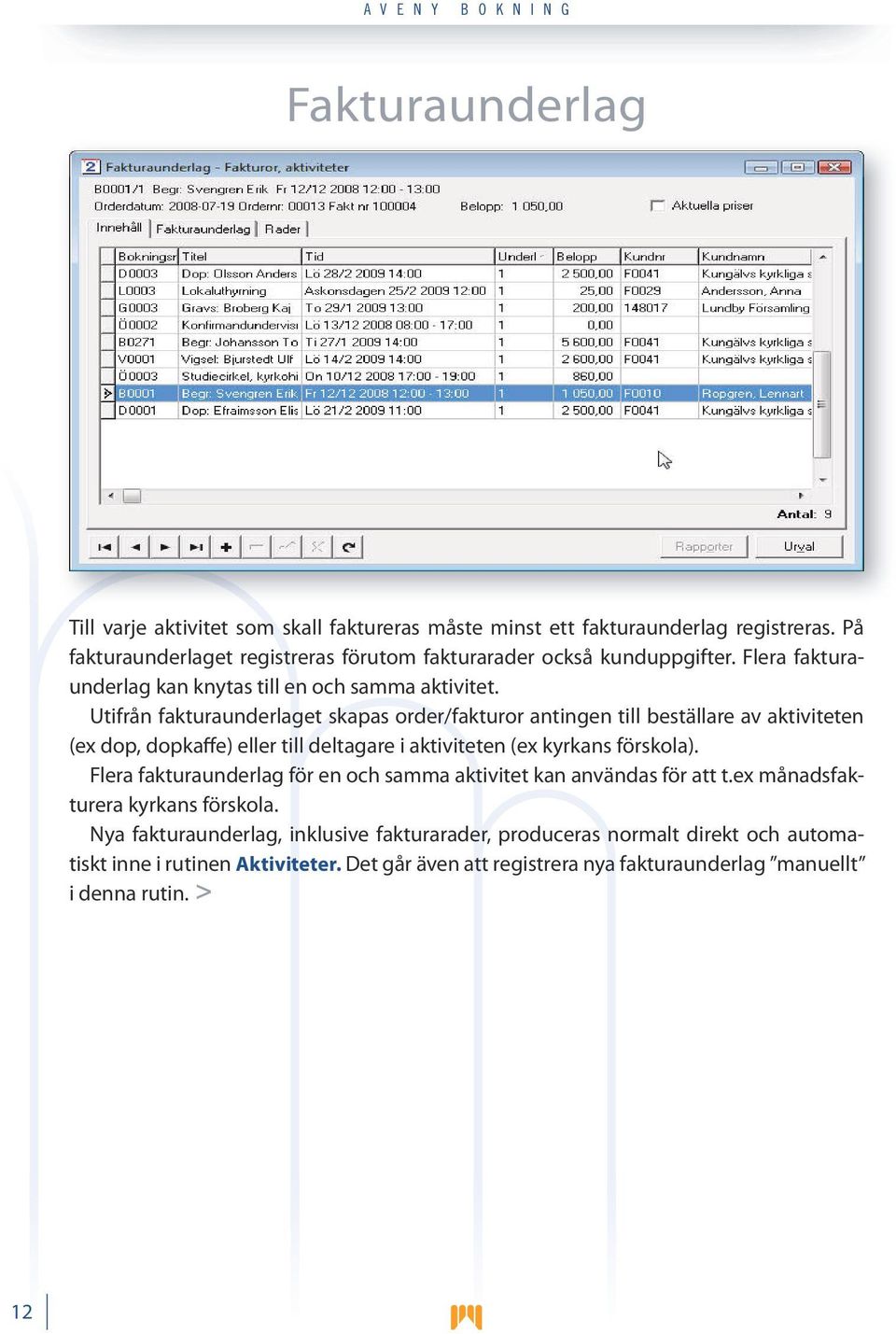Click title 'Dop: Efraimsson Elis'
Screen dimensions: 896x1334
240,411
